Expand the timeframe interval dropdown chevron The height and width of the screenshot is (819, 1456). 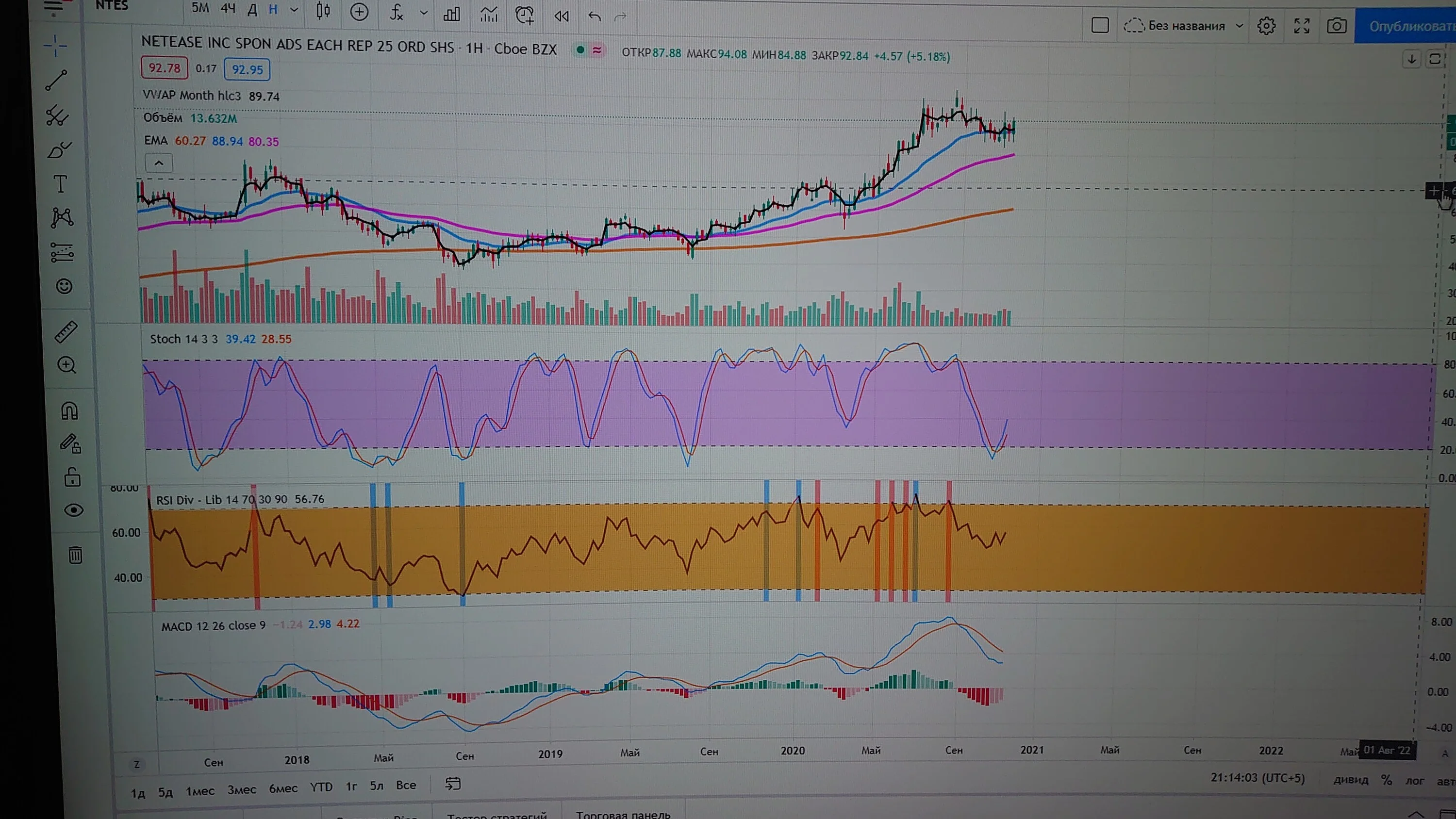(x=294, y=10)
